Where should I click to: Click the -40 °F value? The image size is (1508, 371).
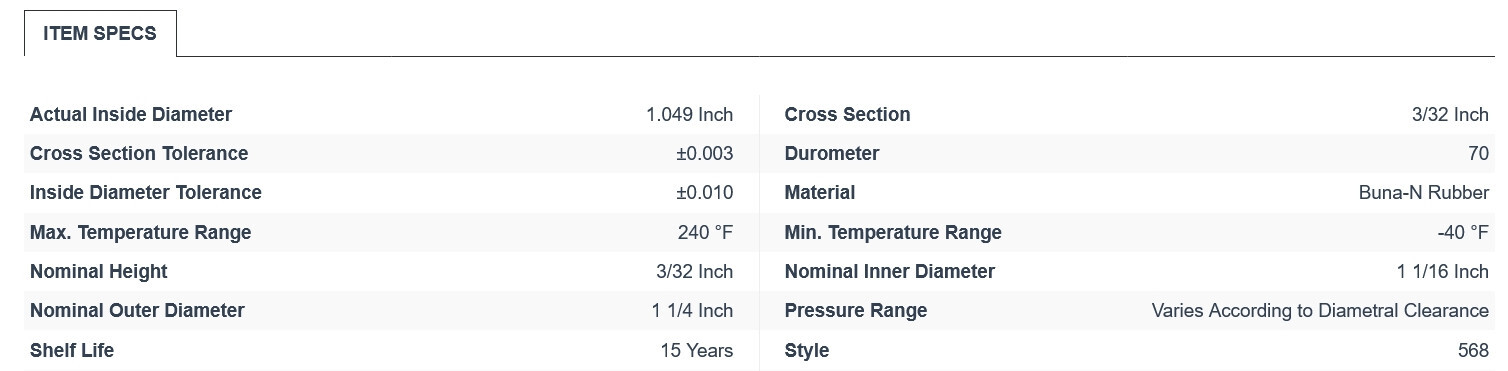(x=1463, y=232)
